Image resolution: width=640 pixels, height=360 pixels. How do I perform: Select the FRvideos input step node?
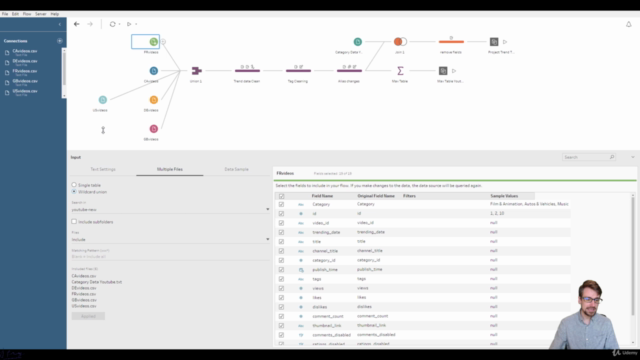pyautogui.click(x=153, y=42)
